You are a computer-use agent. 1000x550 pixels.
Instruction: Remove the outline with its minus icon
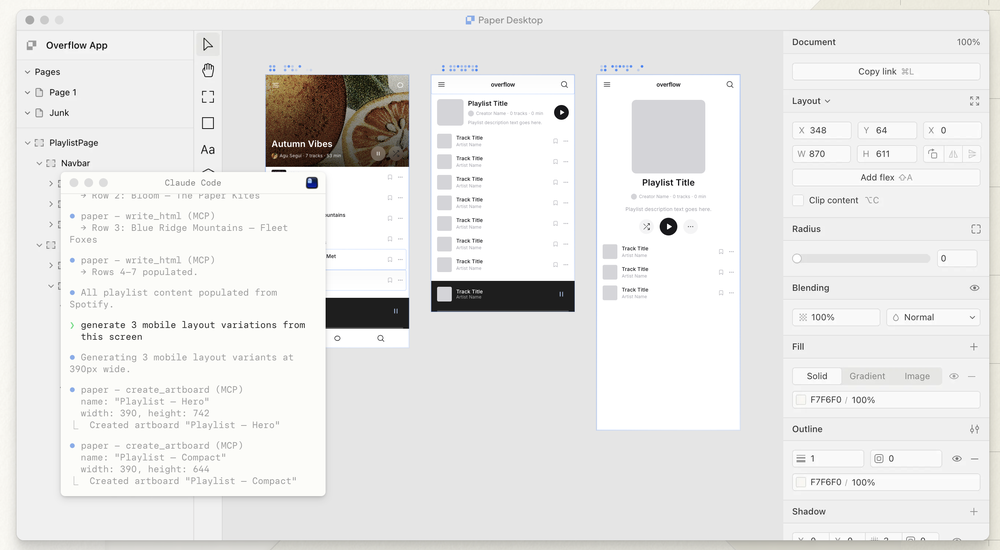tap(974, 459)
